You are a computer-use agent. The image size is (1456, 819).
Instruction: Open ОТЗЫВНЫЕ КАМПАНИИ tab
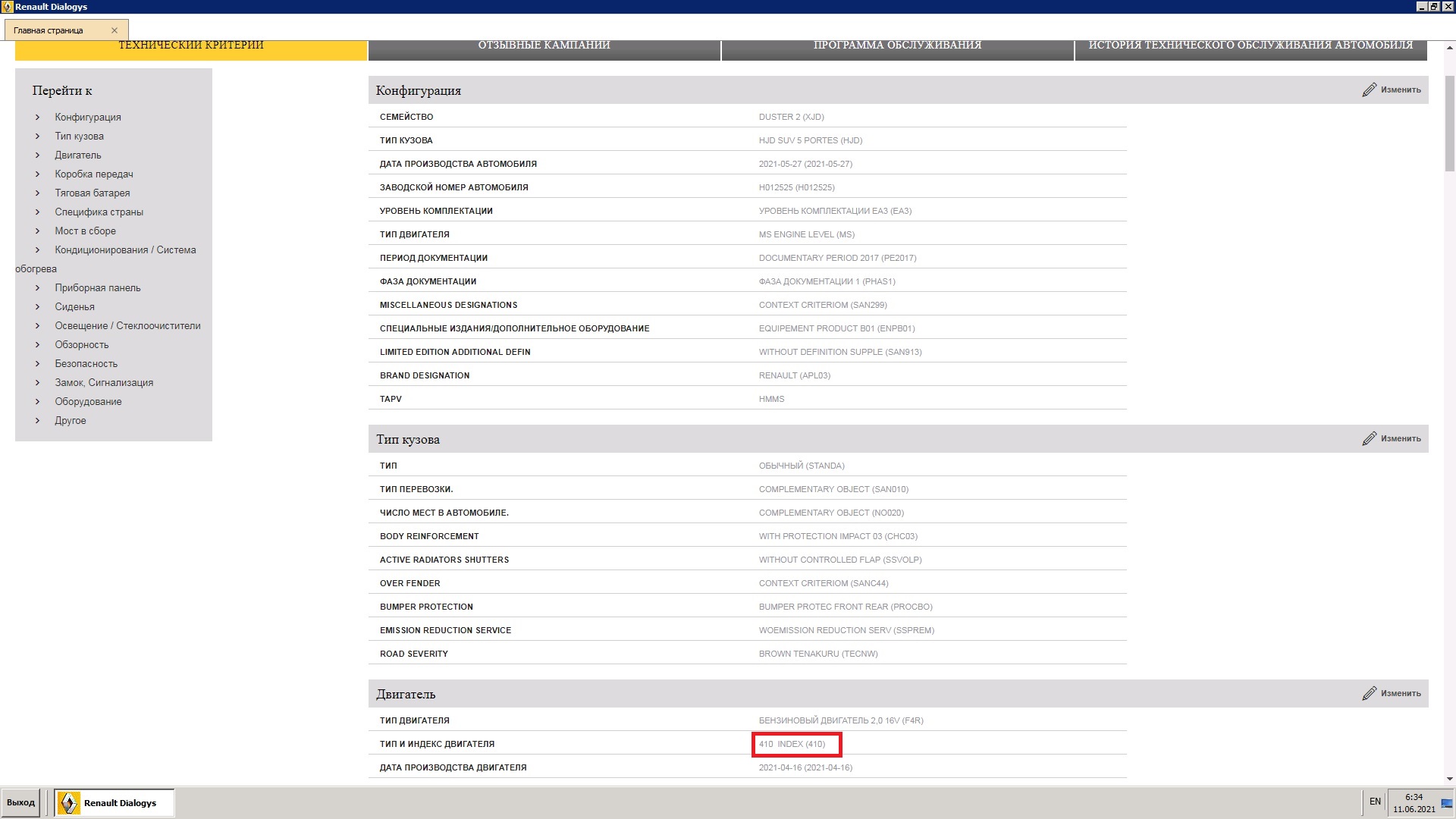pos(544,49)
